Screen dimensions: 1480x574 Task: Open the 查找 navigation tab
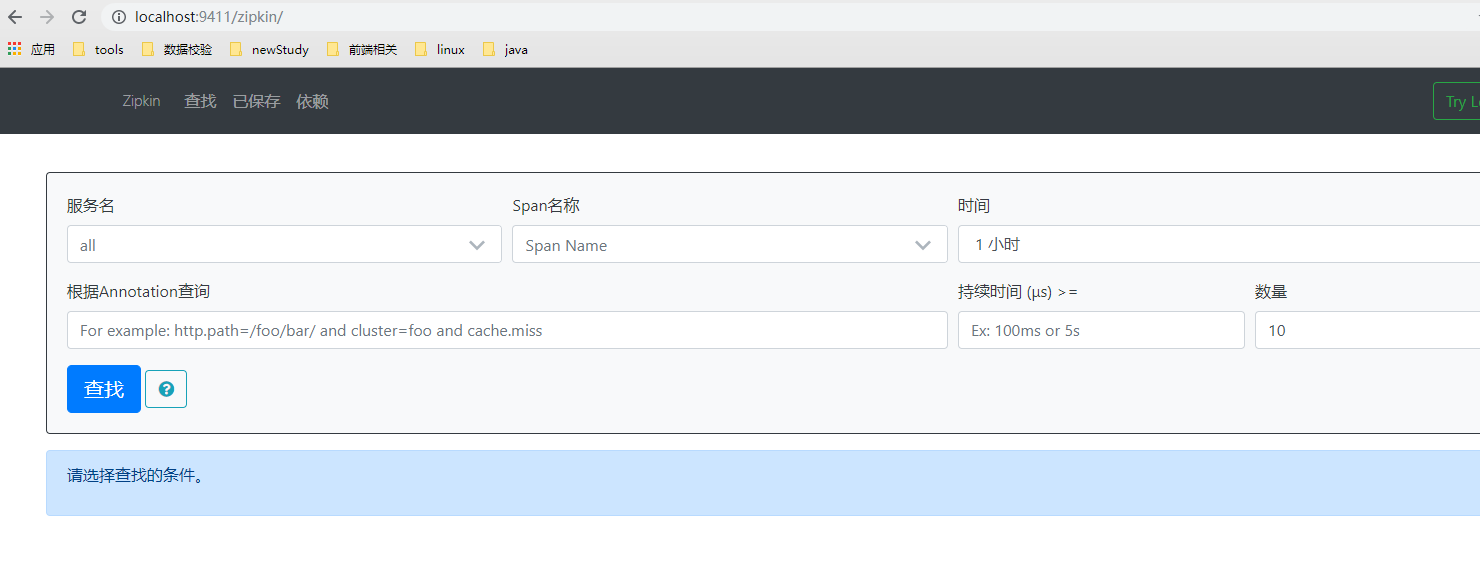pos(200,101)
